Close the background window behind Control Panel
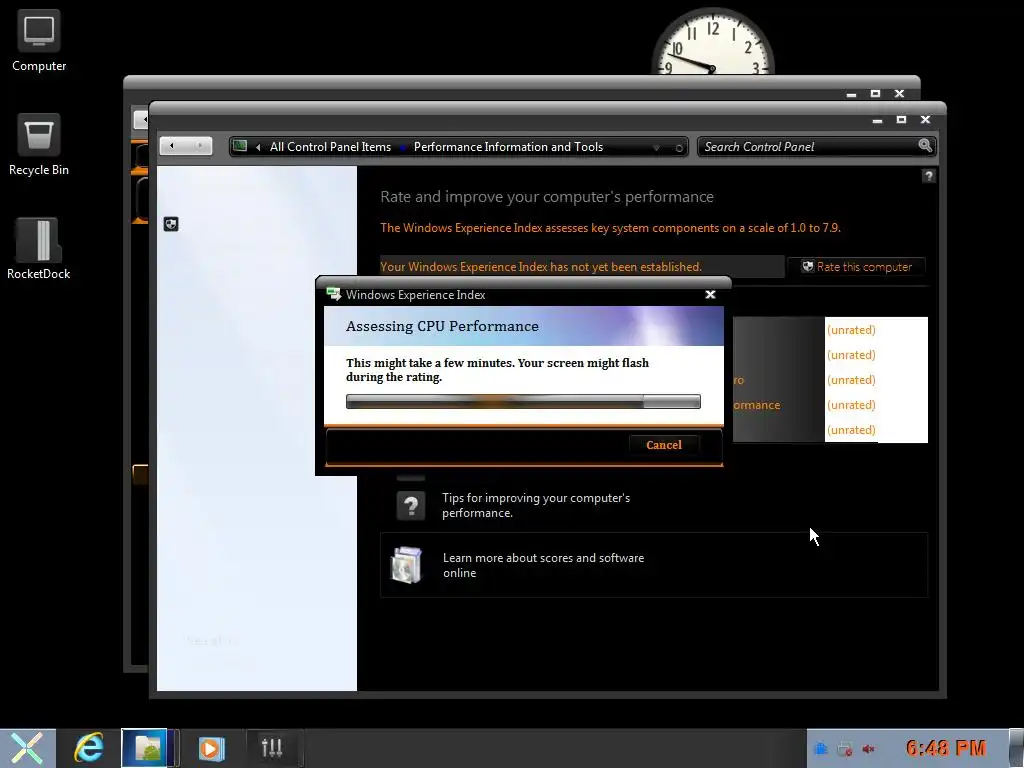This screenshot has width=1024, height=768. point(899,93)
